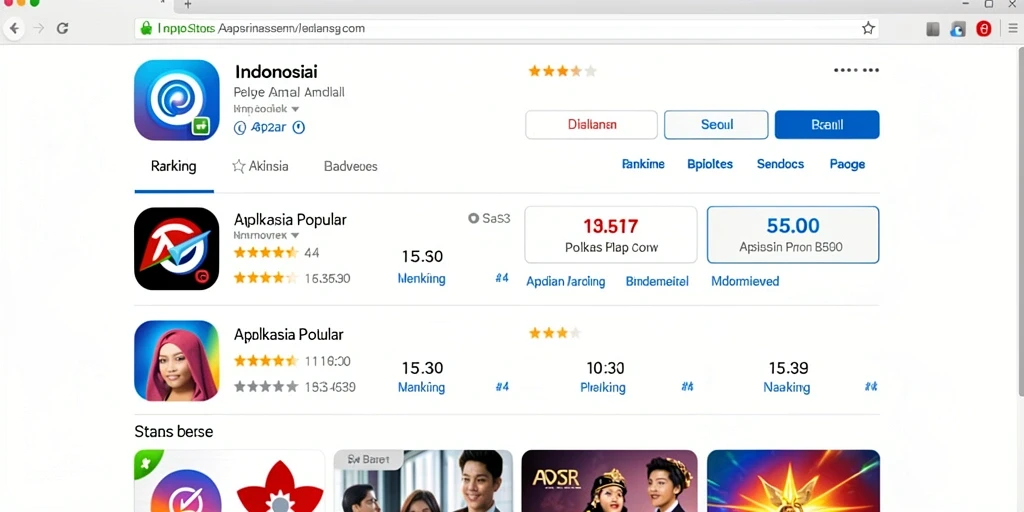Screen dimensions: 1024x512
Task: Switch to the Akinsia tab
Action: click(260, 167)
